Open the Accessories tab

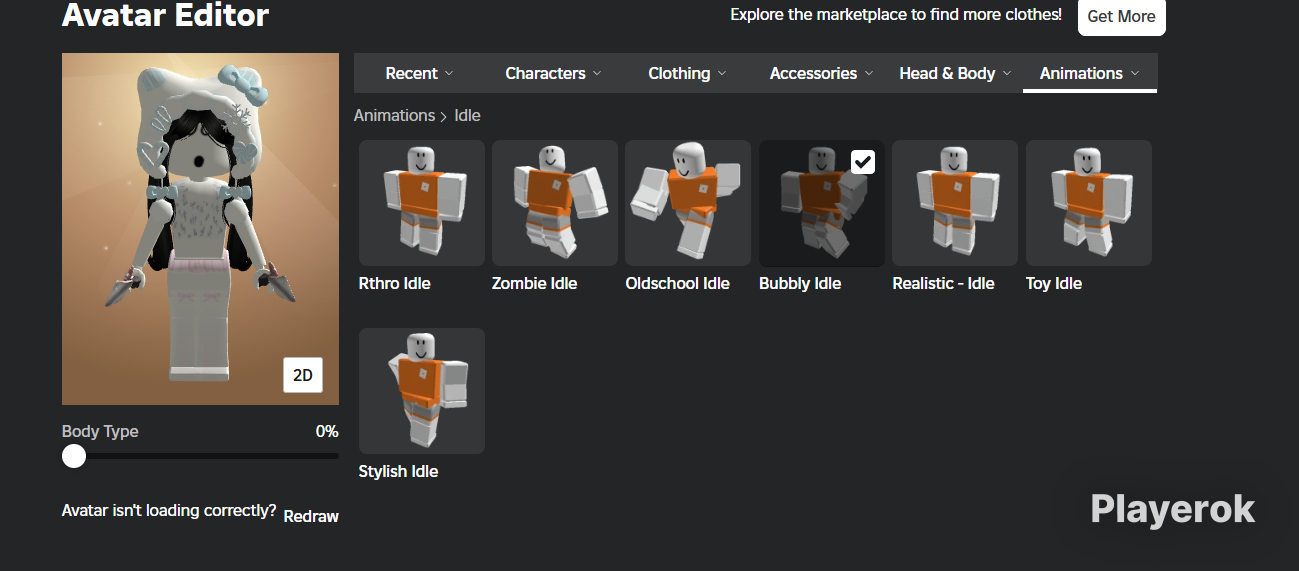(821, 73)
